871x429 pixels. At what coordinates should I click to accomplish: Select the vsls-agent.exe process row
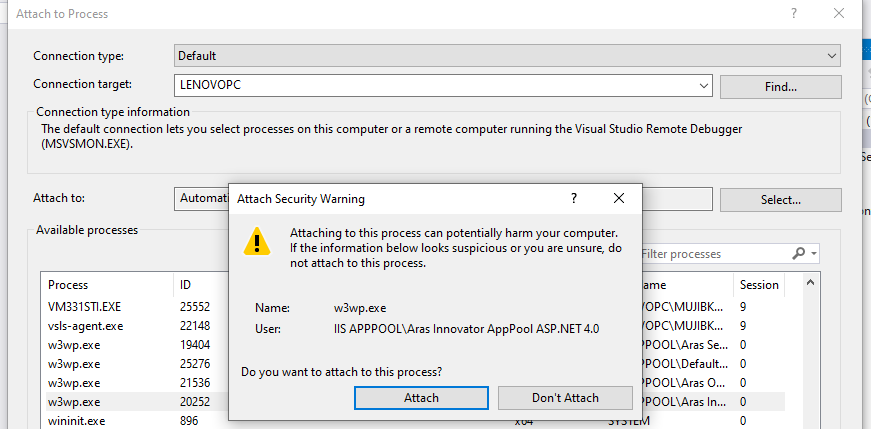412,326
